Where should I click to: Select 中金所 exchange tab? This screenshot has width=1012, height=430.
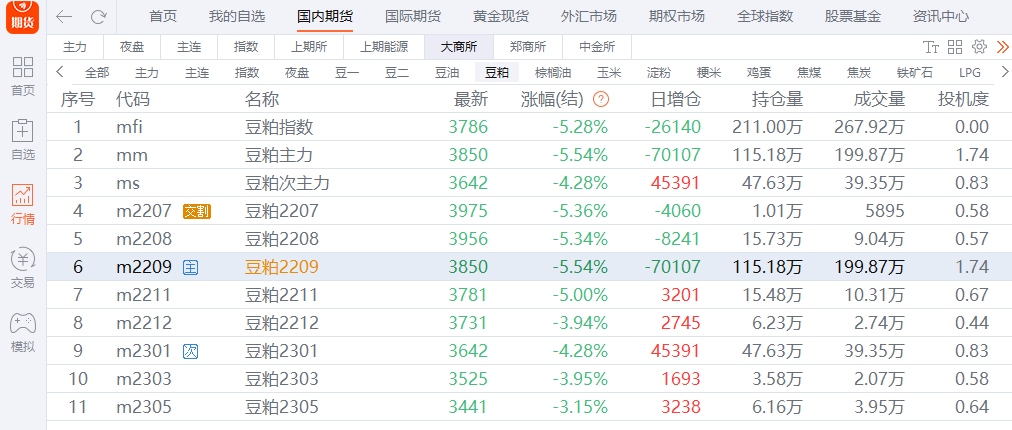(x=597, y=46)
